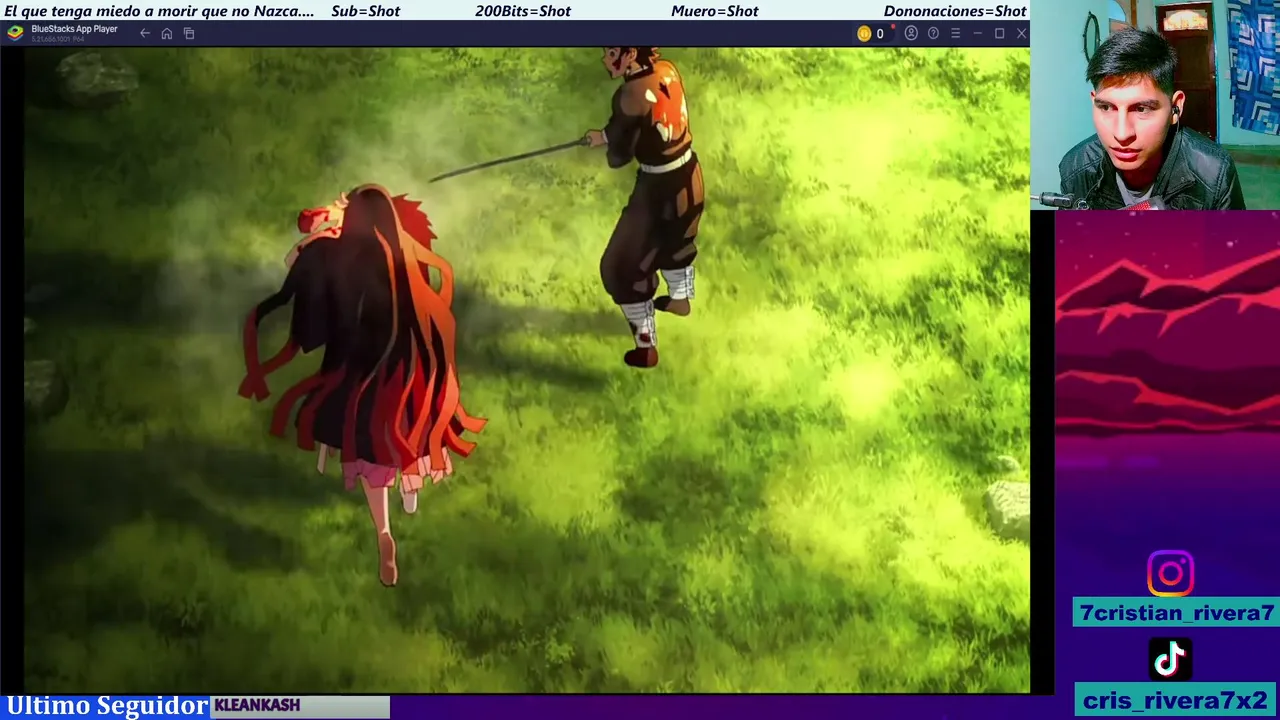The image size is (1280, 720).
Task: Go back using BlueStacks back arrow
Action: pos(145,33)
